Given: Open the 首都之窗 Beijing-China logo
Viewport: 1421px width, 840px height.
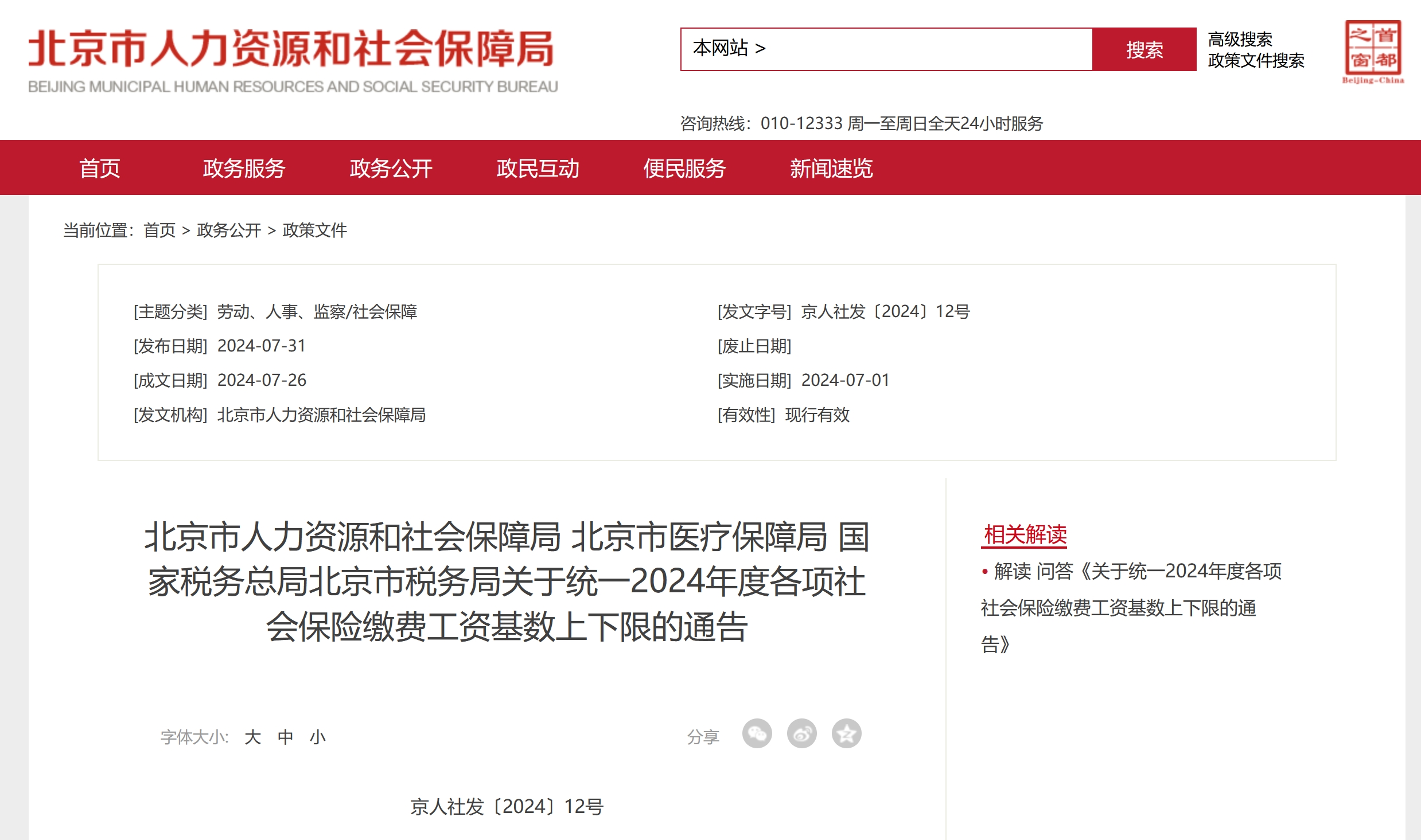Looking at the screenshot, I should (1373, 52).
